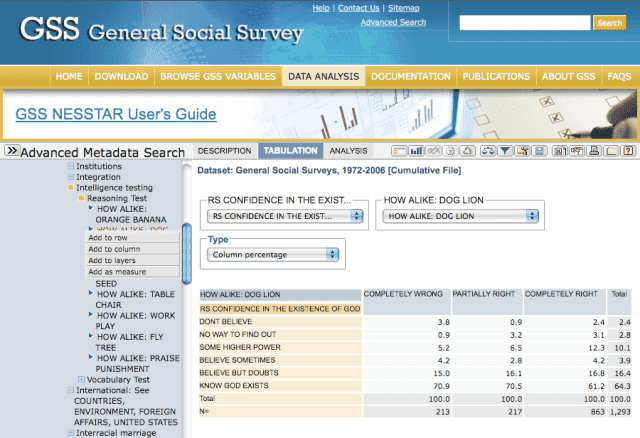
Task: Click the clear/recycle table icon
Action: (x=467, y=151)
